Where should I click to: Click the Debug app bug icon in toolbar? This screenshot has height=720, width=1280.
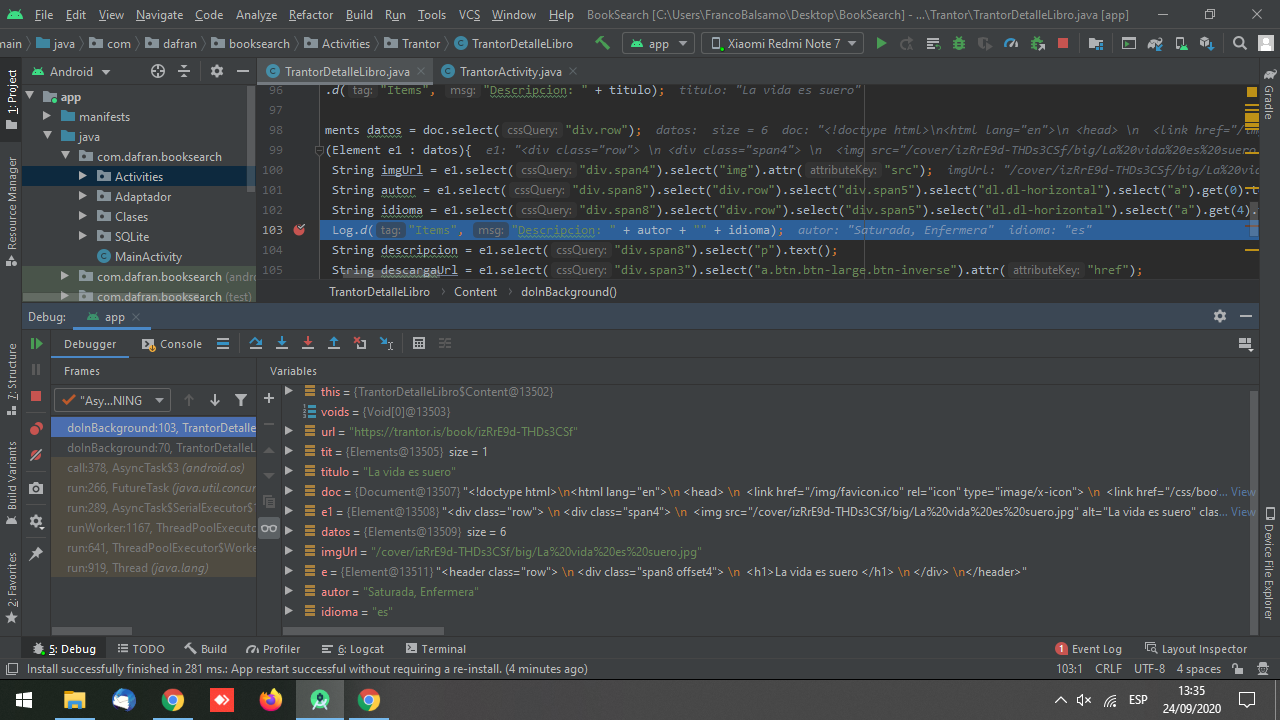[959, 43]
